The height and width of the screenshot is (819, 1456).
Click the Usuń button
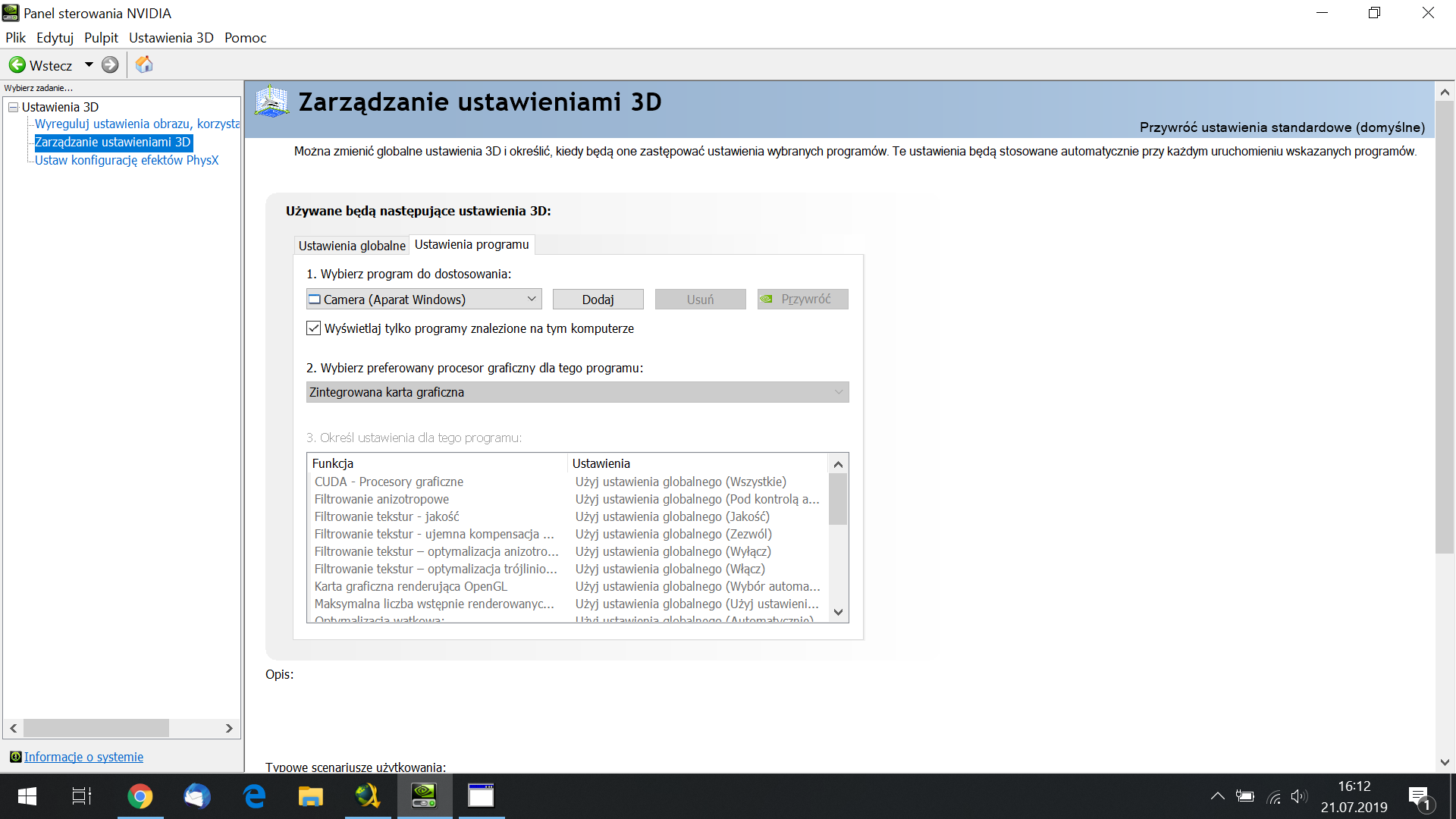pyautogui.click(x=700, y=300)
